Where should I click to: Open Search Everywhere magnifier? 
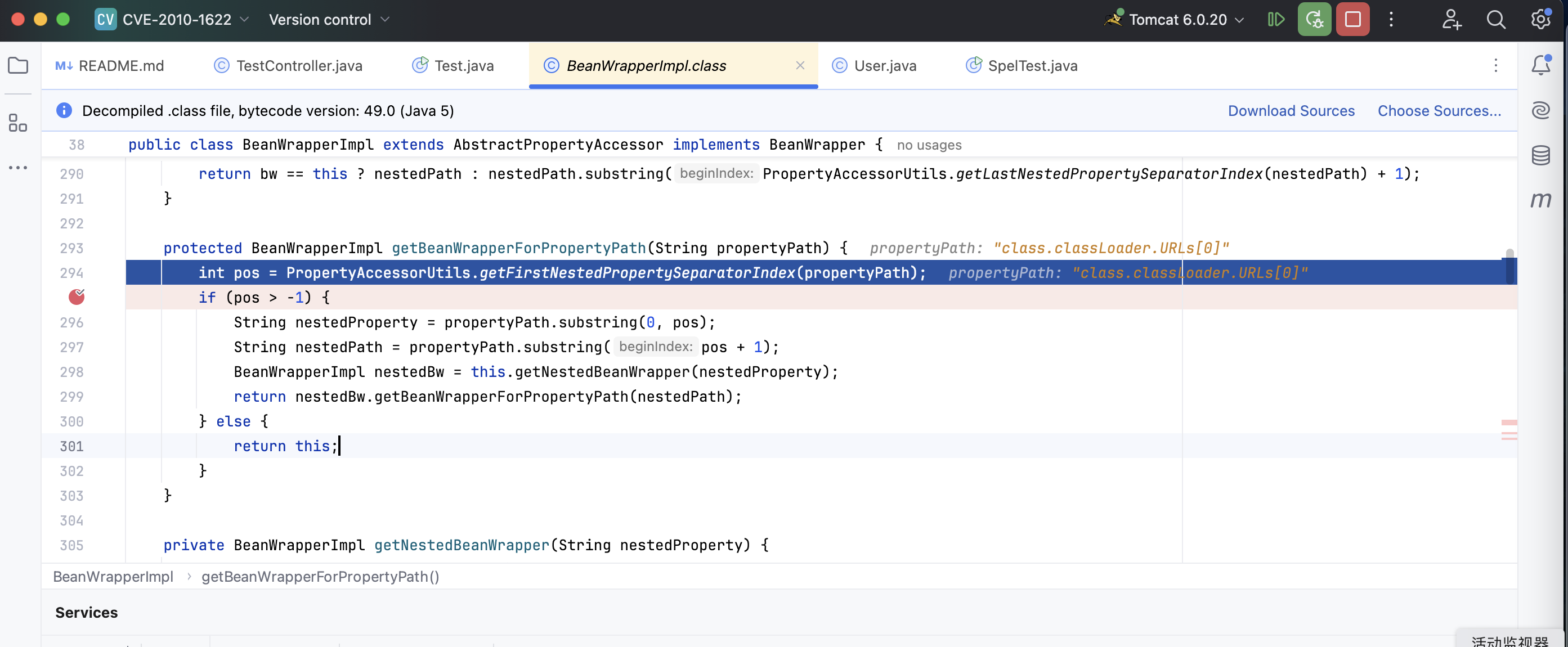pyautogui.click(x=1495, y=20)
